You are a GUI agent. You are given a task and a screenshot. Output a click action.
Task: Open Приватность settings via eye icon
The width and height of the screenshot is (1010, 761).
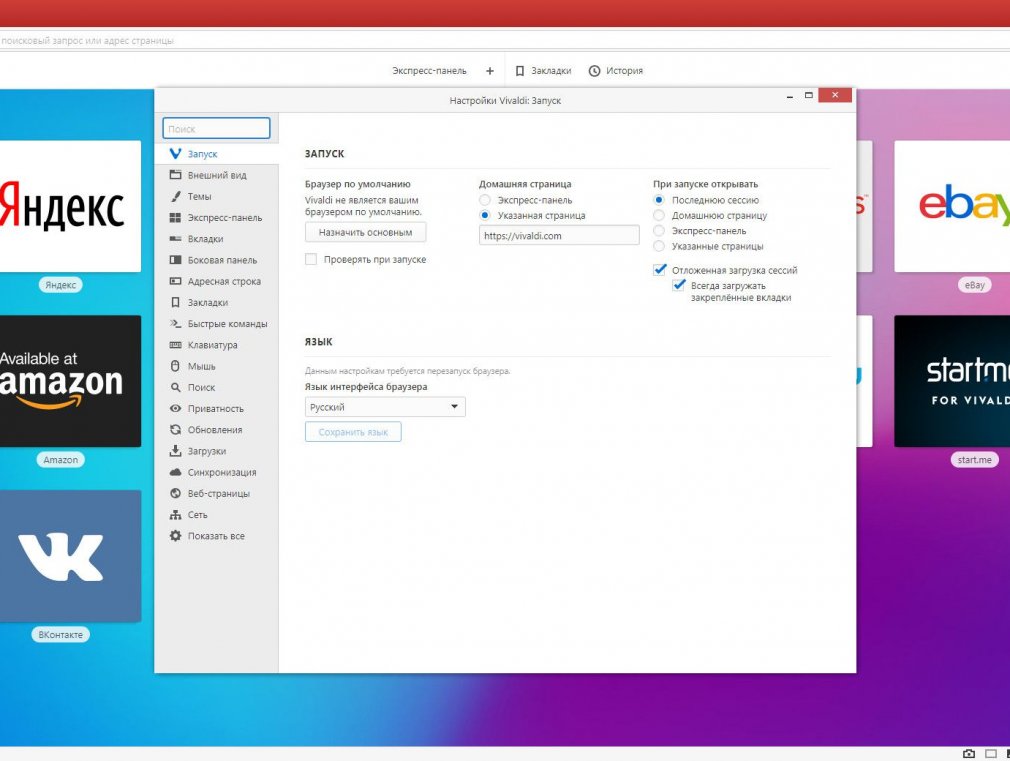[x=175, y=409]
